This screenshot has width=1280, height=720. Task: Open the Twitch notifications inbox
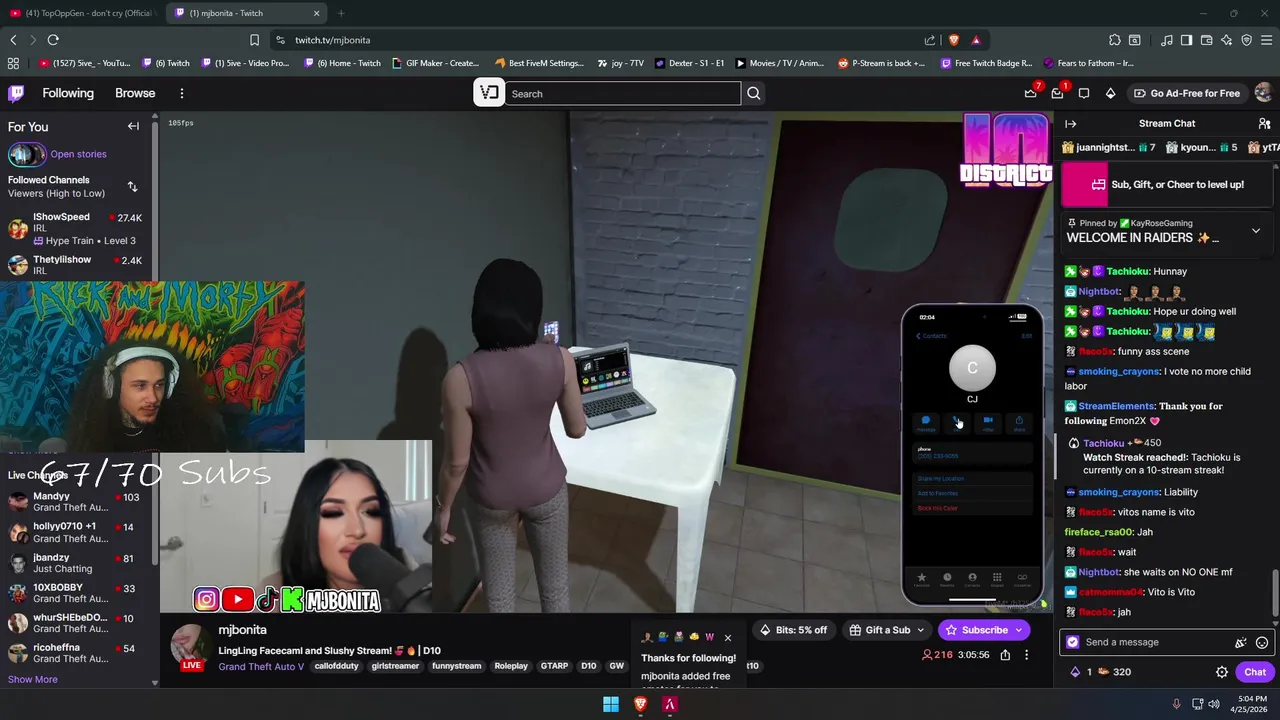[1057, 93]
